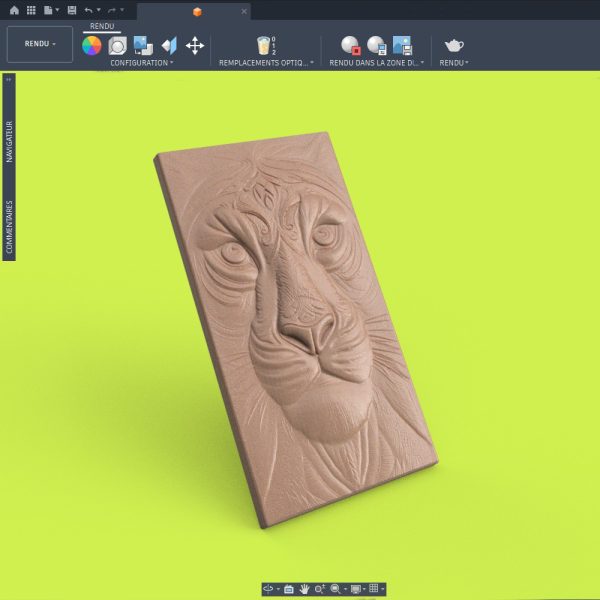Expand the zoom options arrow

click(346, 589)
